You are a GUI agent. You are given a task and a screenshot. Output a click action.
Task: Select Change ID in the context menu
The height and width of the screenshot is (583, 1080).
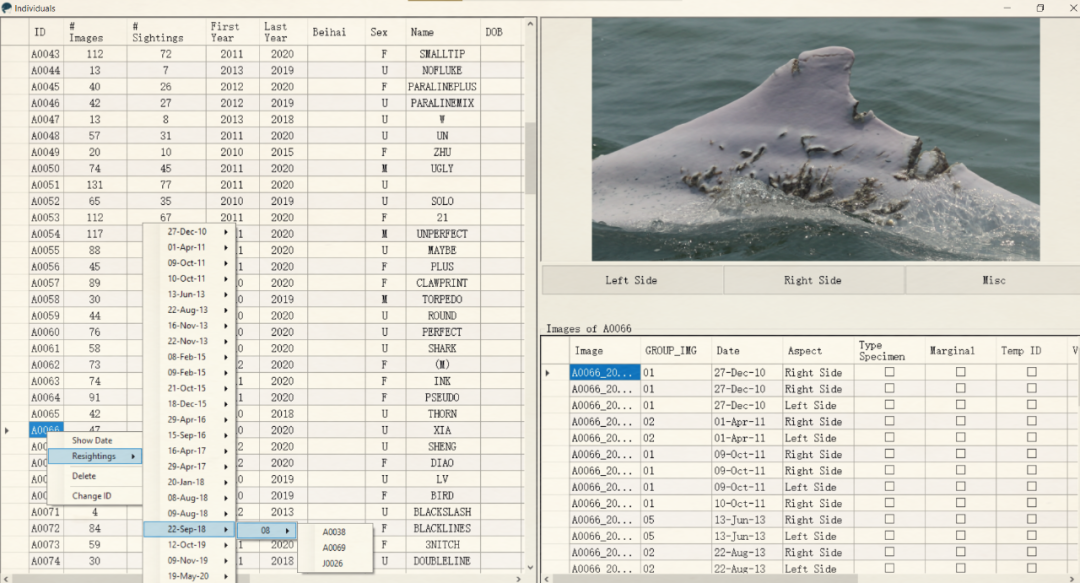pos(91,496)
